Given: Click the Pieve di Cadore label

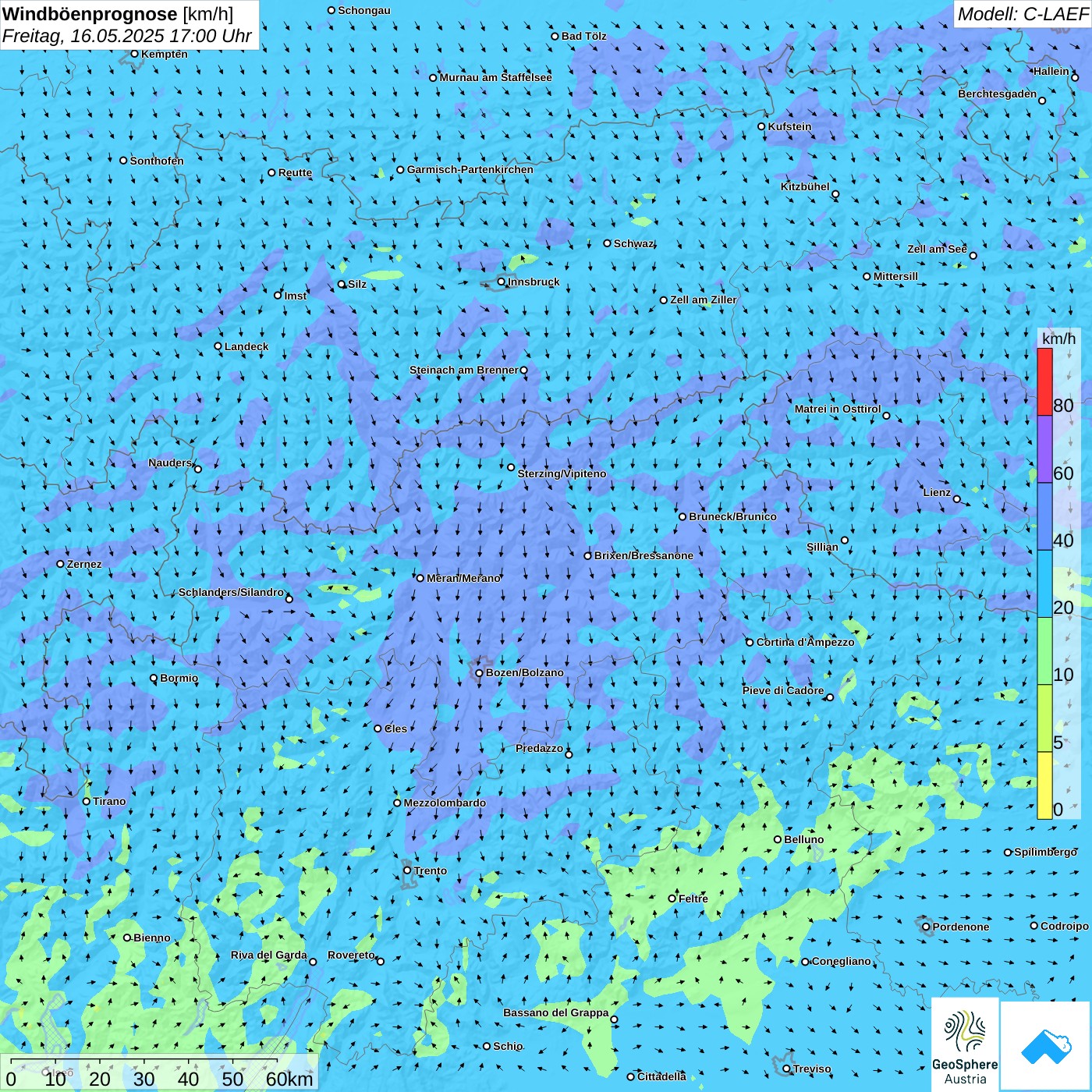Looking at the screenshot, I should click(x=783, y=690).
